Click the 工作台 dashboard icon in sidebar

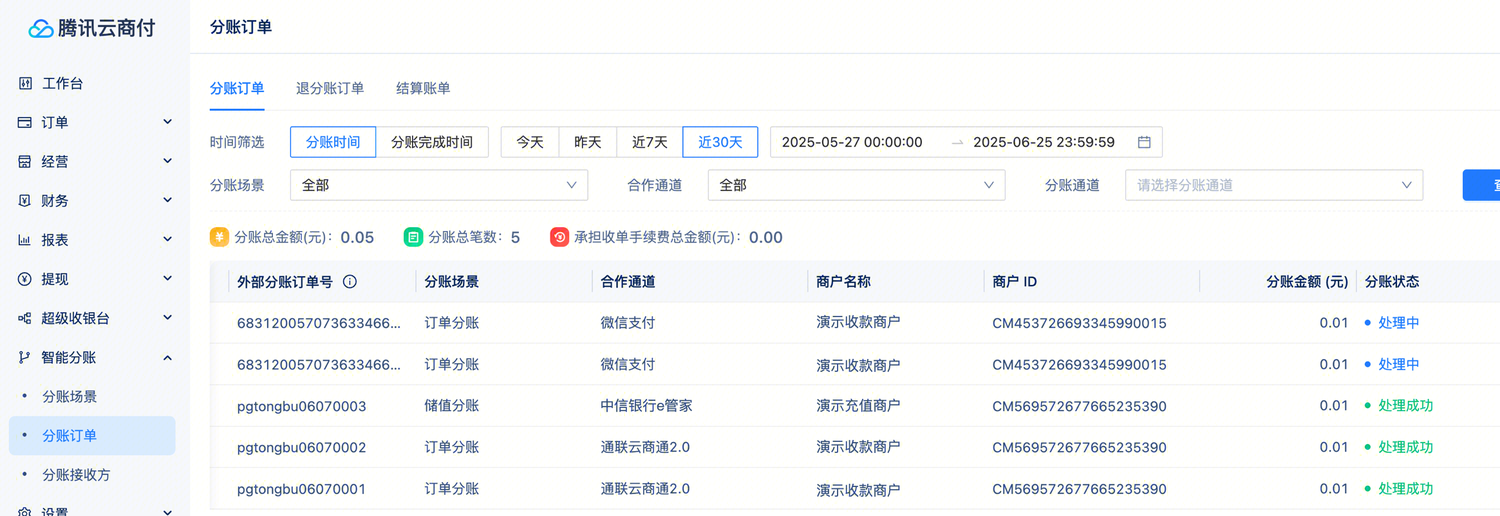(x=26, y=83)
